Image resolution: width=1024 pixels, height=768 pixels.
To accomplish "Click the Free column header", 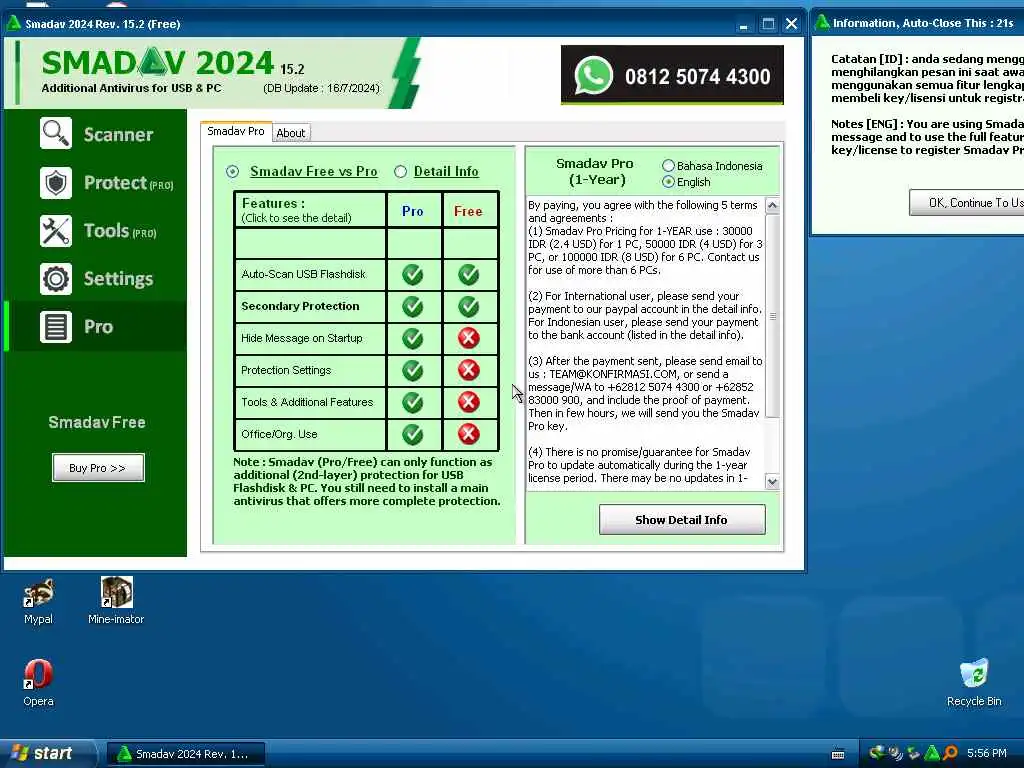I will [x=468, y=211].
